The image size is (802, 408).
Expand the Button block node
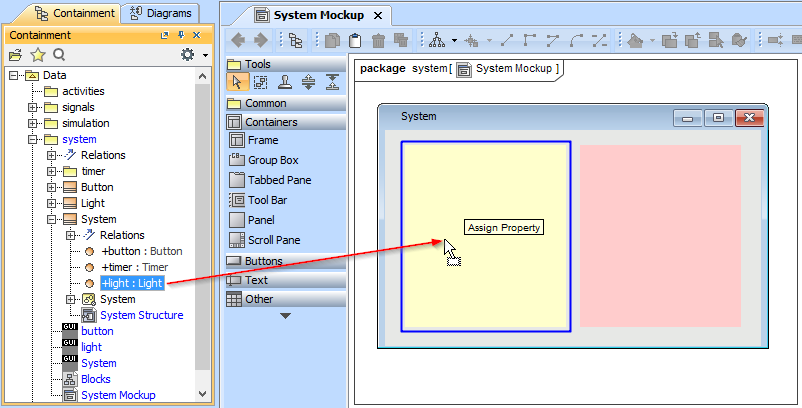tap(51, 187)
